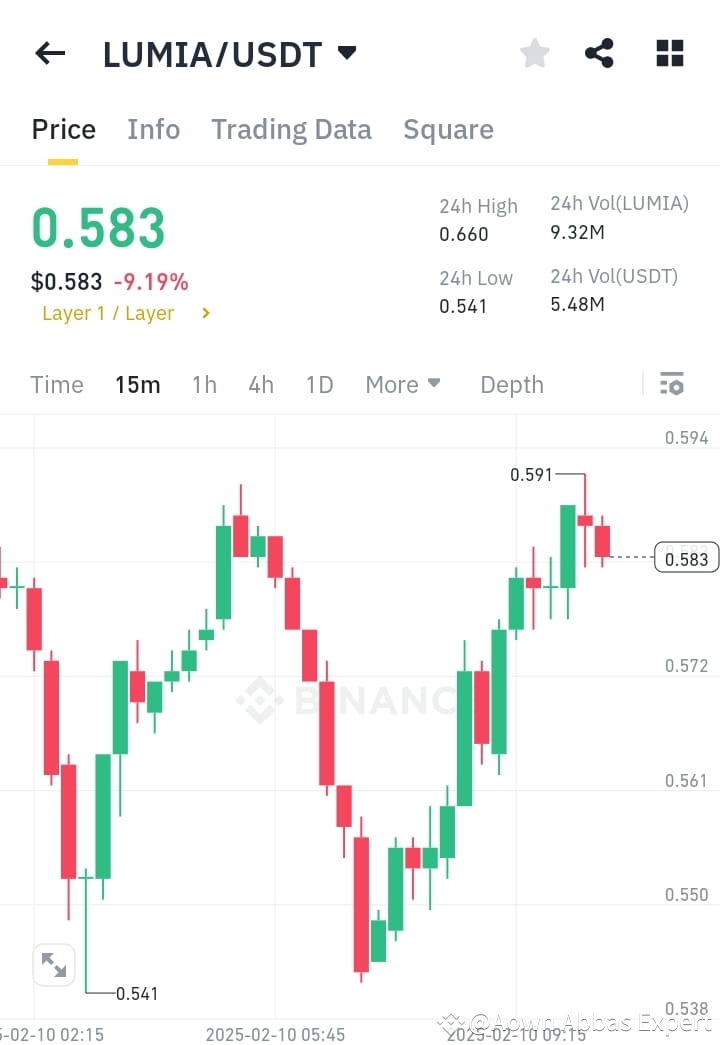Image resolution: width=720 pixels, height=1045 pixels.
Task: Select the Time interval option
Action: point(57,384)
